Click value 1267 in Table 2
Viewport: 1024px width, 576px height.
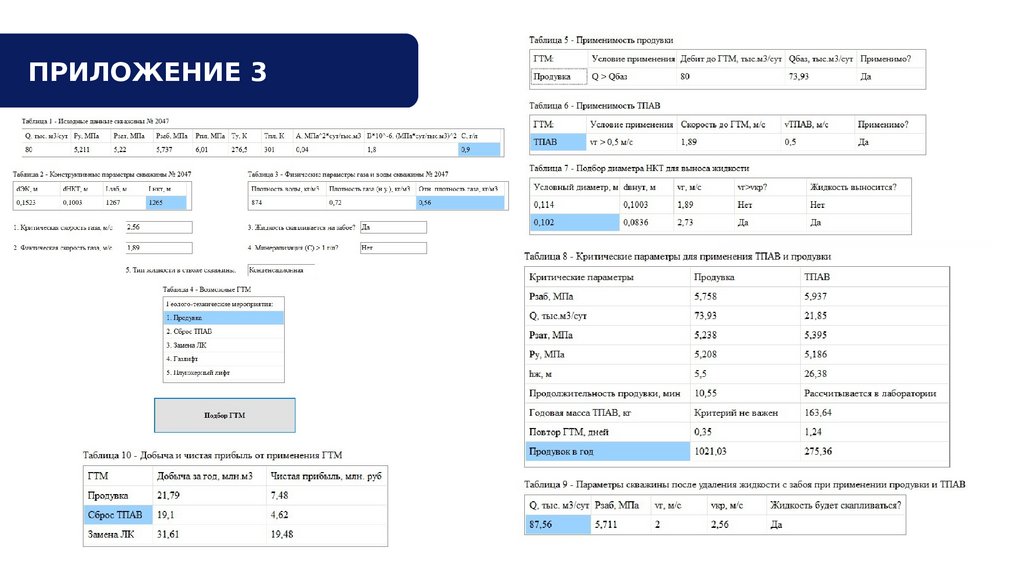coord(113,202)
